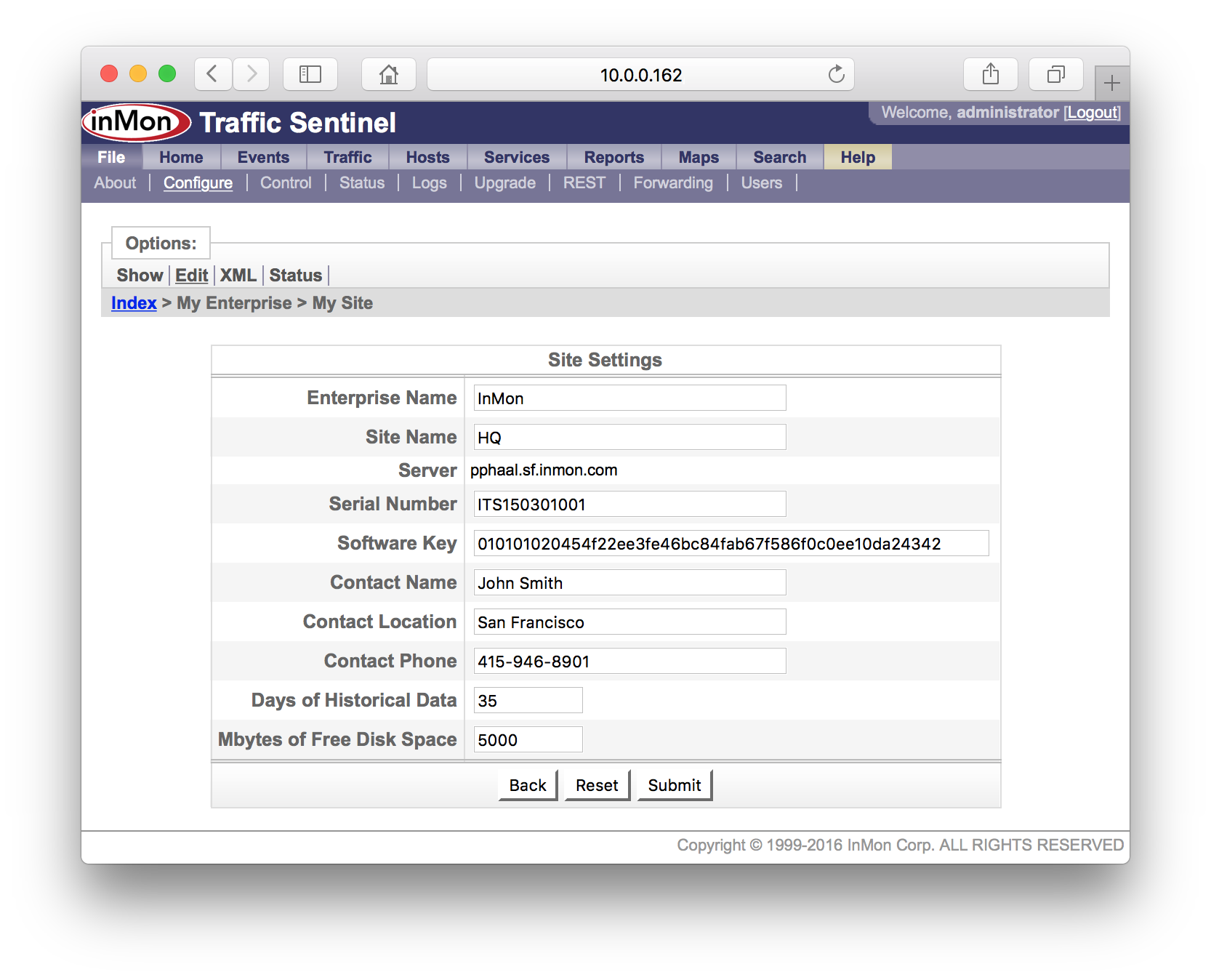Select the Users submenu item
This screenshot has width=1211, height=980.
pos(762,183)
